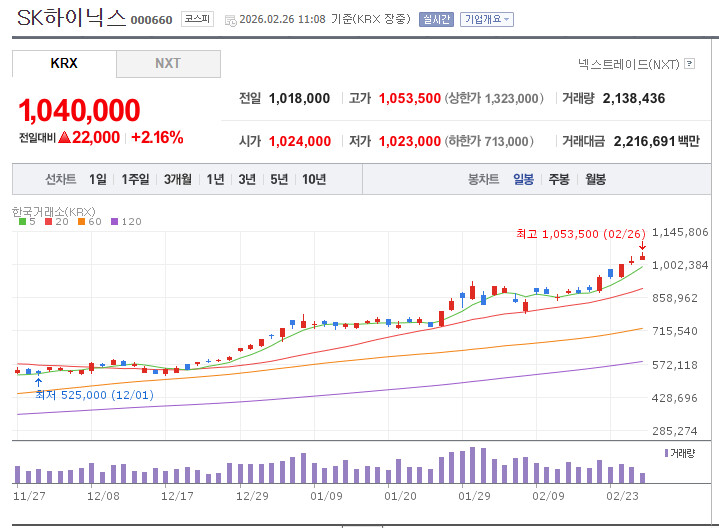Click the red up-arrow price change indicator

pyautogui.click(x=64, y=137)
